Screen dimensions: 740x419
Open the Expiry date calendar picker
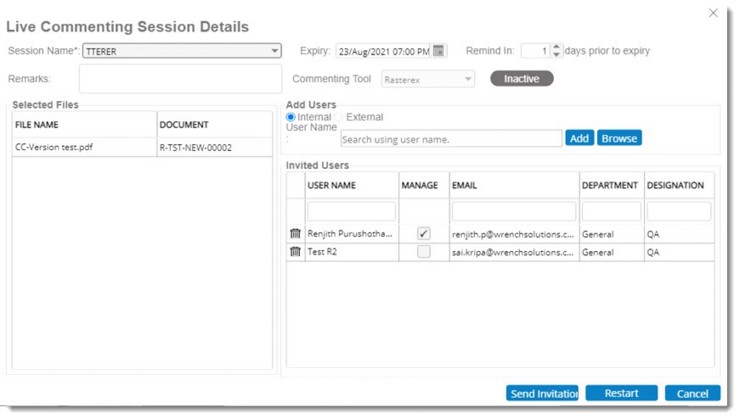click(x=439, y=51)
